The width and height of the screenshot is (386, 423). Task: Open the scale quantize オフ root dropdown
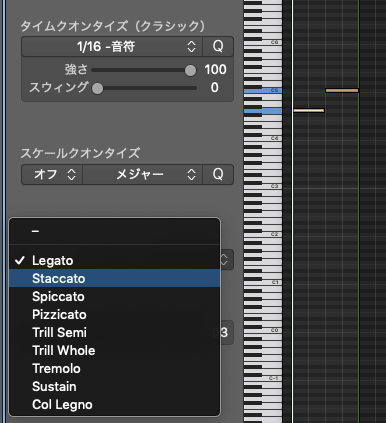pos(52,174)
